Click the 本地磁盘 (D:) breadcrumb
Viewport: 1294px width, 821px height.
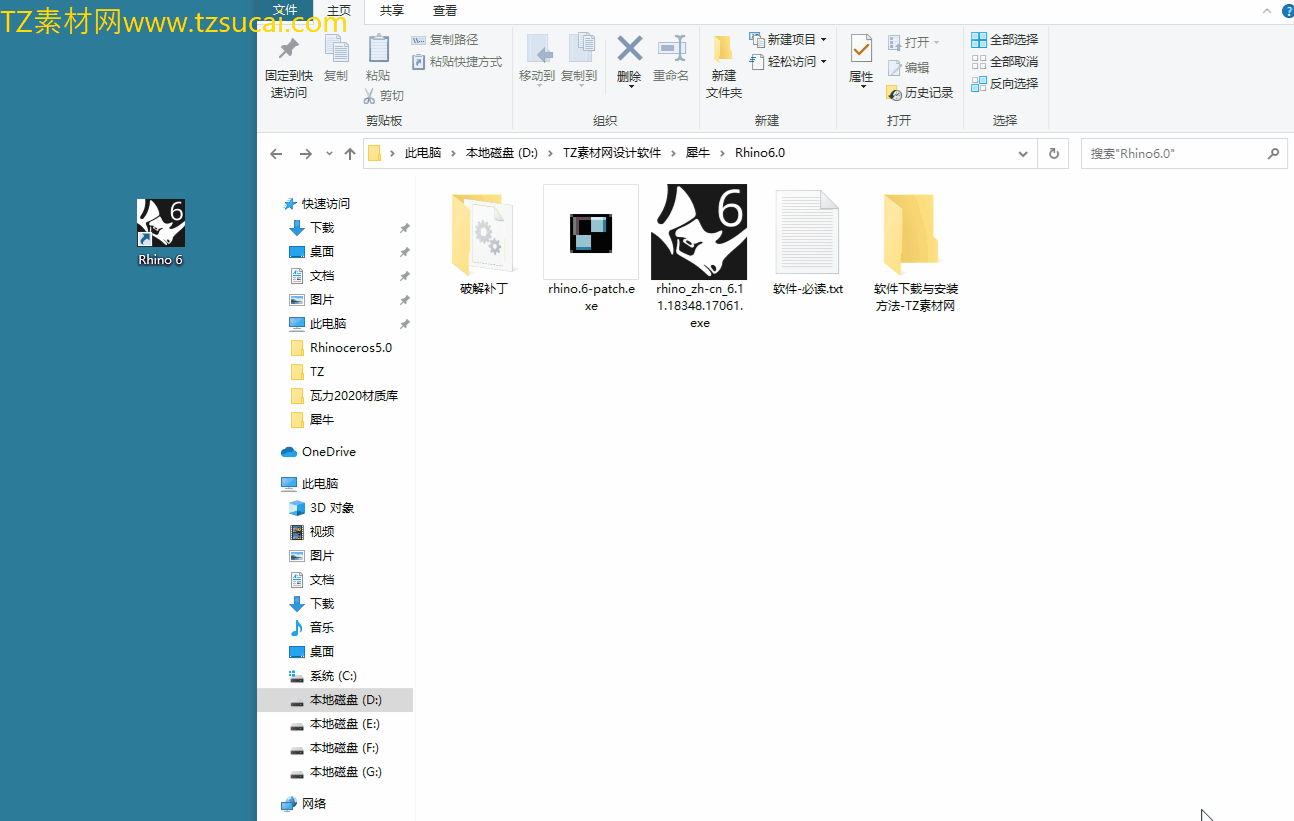click(502, 153)
